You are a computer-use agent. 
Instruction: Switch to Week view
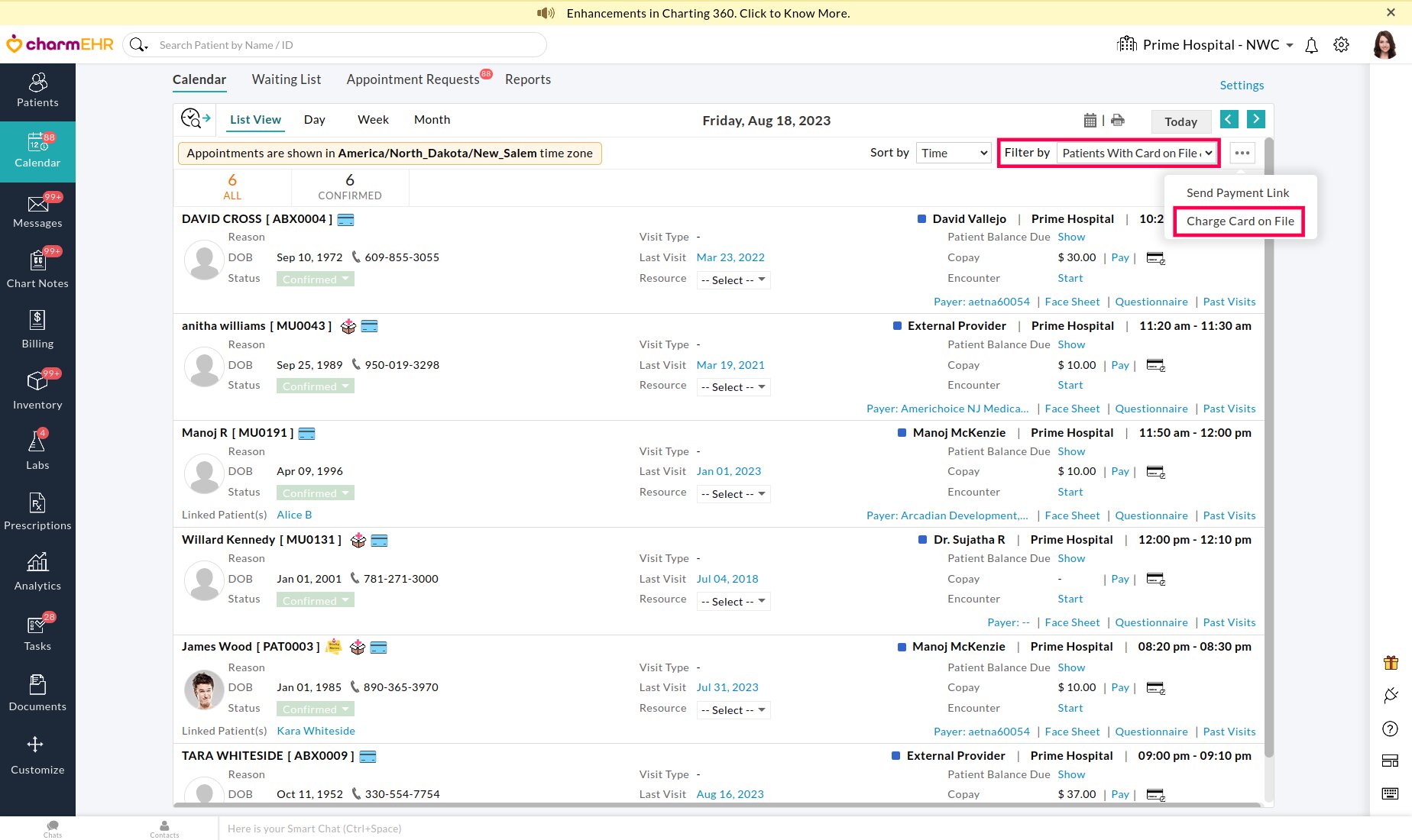[x=373, y=120]
